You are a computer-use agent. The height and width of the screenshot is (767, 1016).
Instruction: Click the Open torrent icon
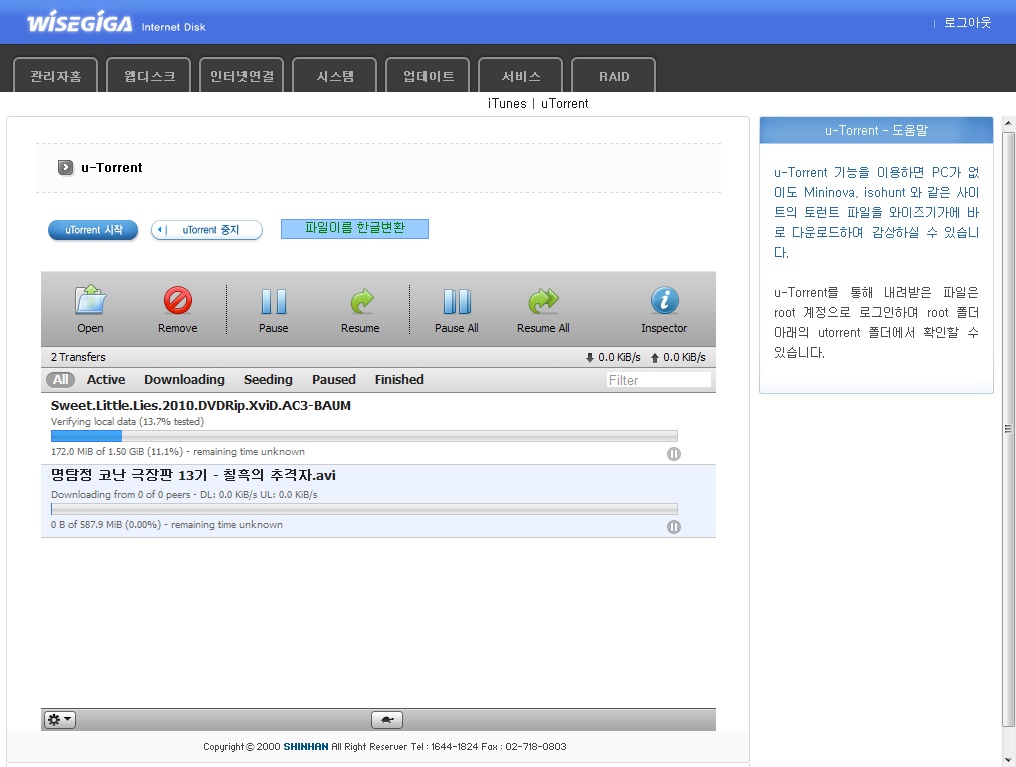click(90, 302)
